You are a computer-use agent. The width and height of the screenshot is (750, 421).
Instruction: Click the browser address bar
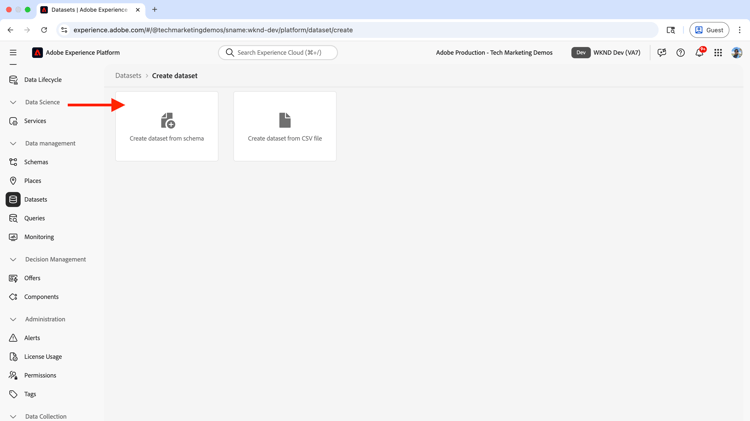tap(357, 30)
